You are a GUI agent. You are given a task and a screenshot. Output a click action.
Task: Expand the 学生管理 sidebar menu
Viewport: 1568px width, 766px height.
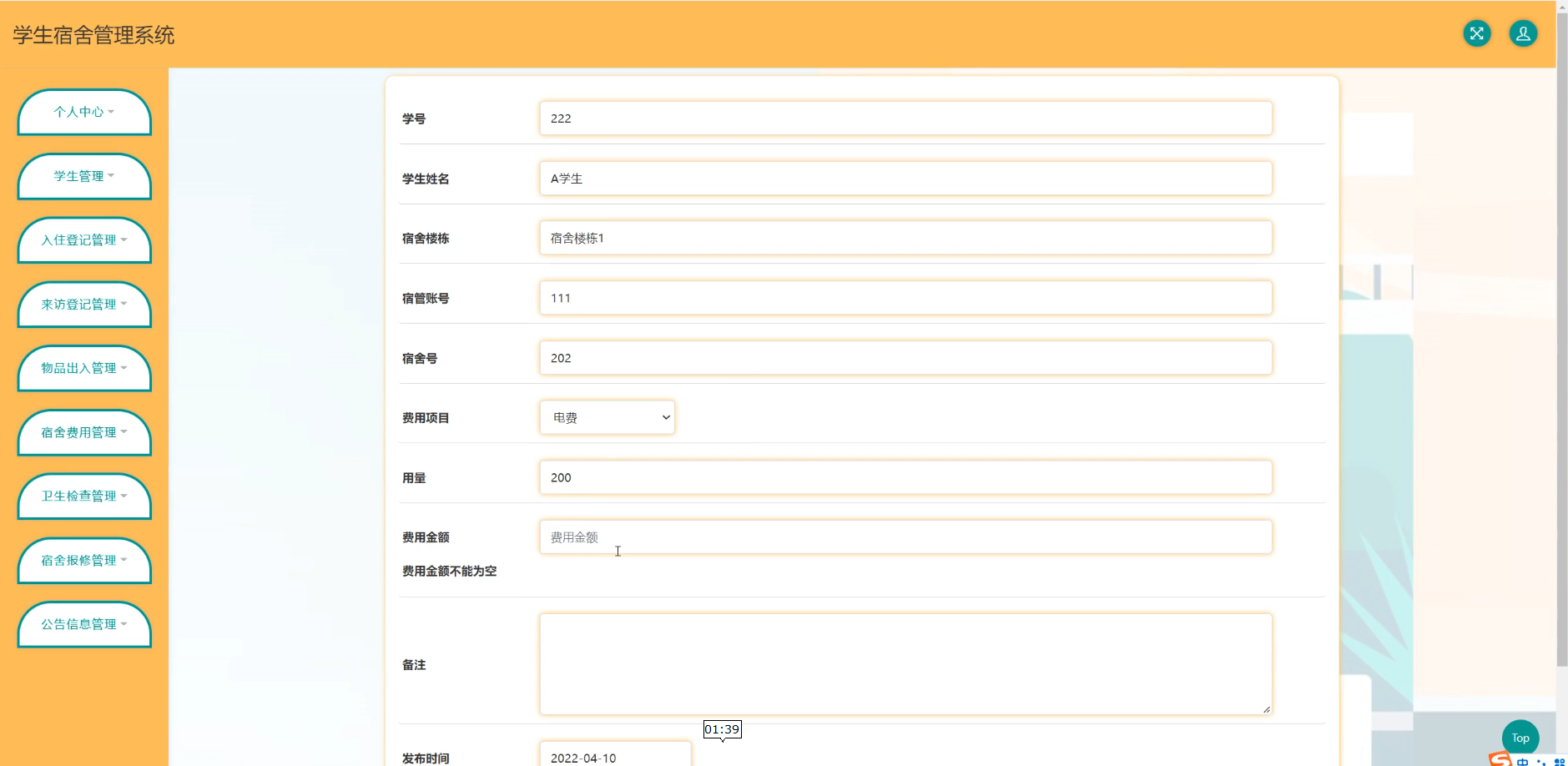click(84, 176)
